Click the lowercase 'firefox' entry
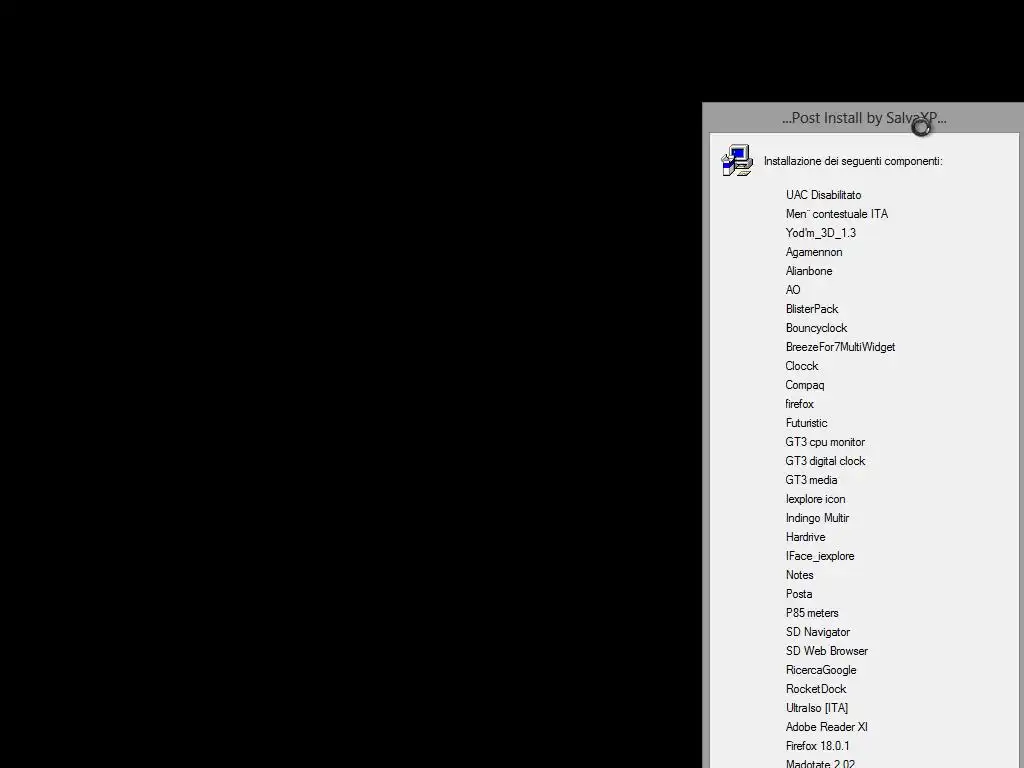1024x768 pixels. tap(799, 404)
